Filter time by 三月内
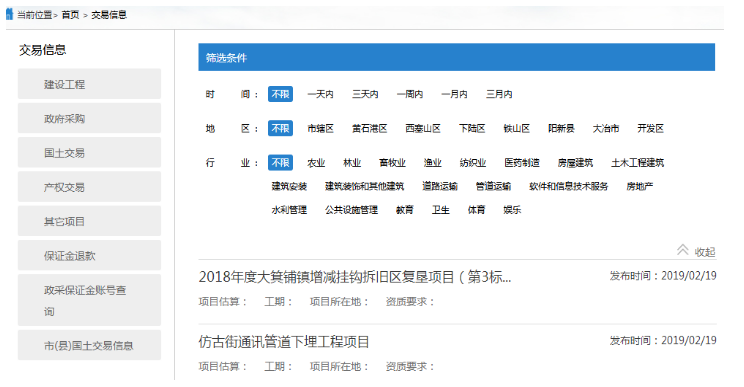 499,94
